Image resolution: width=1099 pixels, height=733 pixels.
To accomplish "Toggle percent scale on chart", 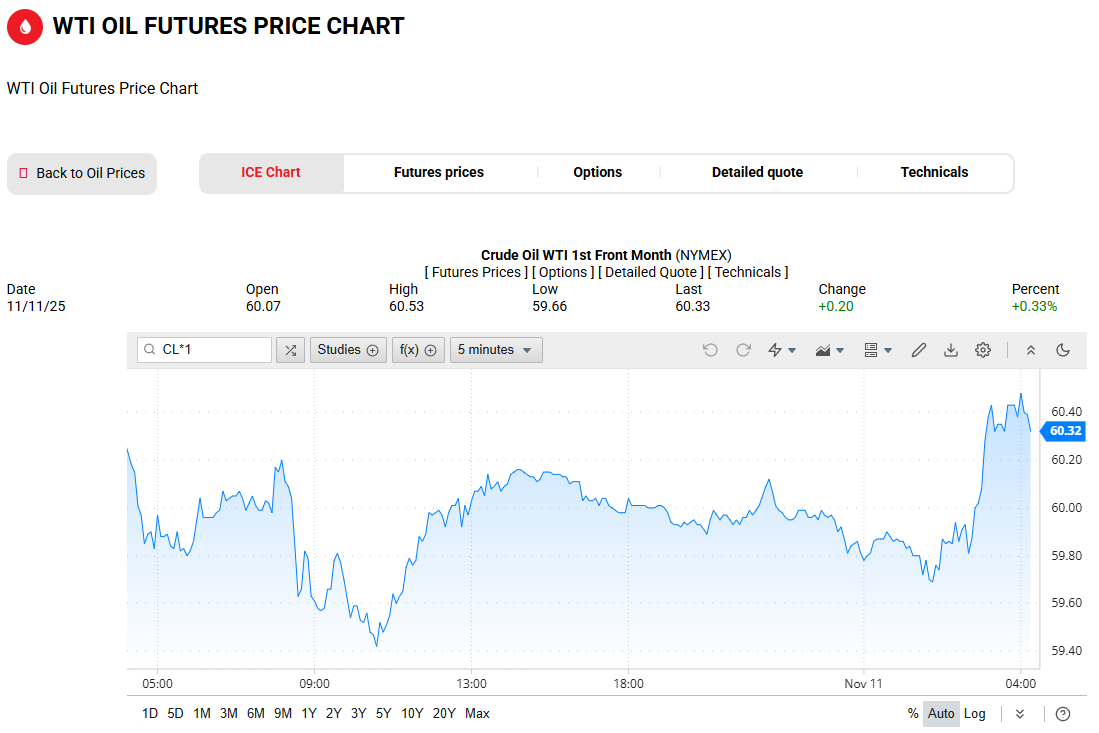I will click(913, 714).
